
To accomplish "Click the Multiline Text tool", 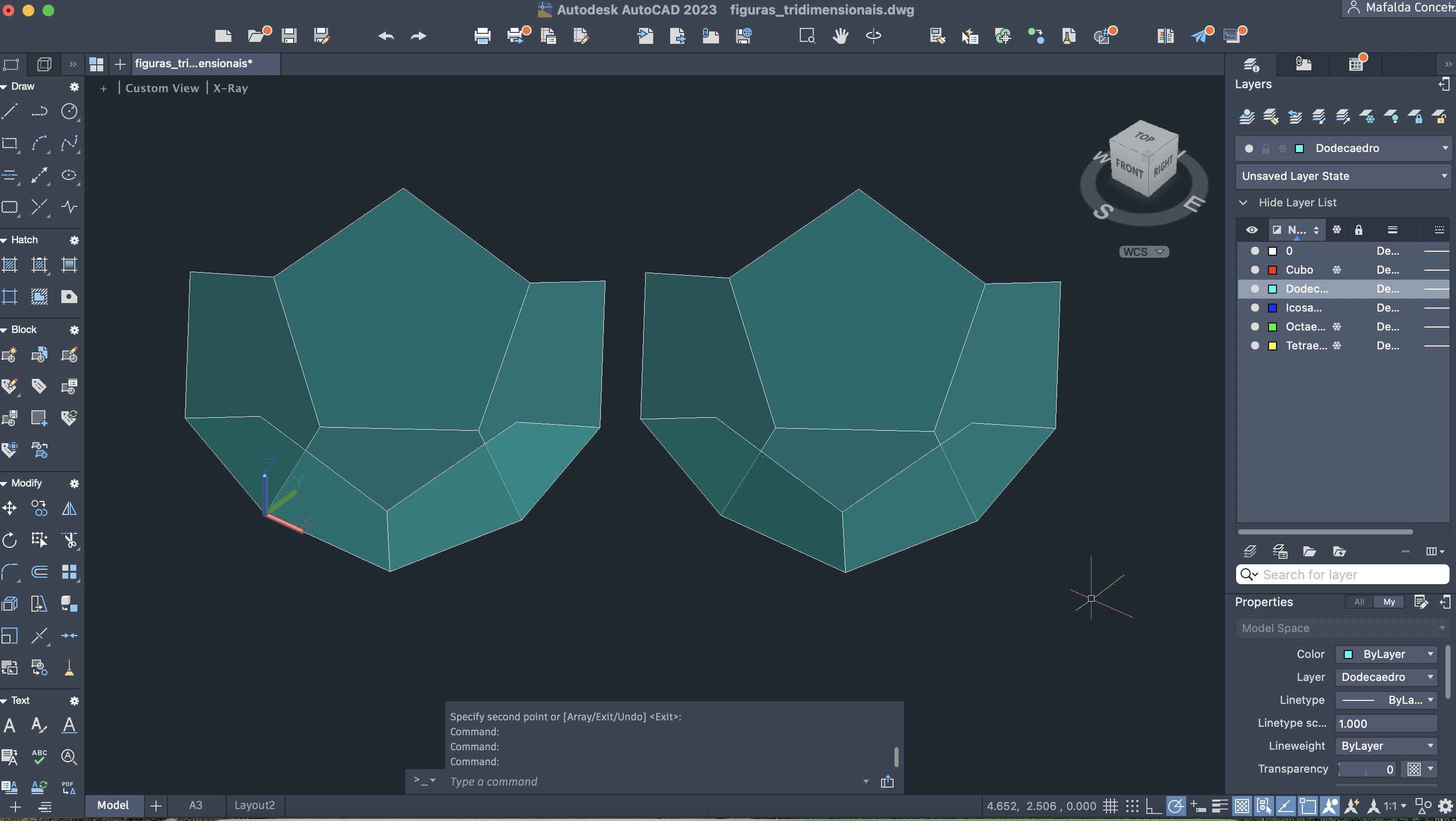I will coord(10,725).
